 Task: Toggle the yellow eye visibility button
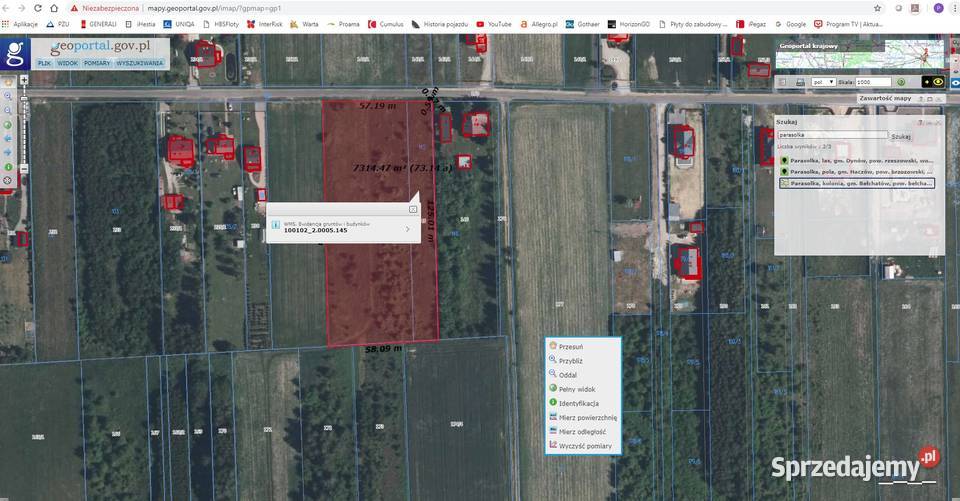[938, 82]
